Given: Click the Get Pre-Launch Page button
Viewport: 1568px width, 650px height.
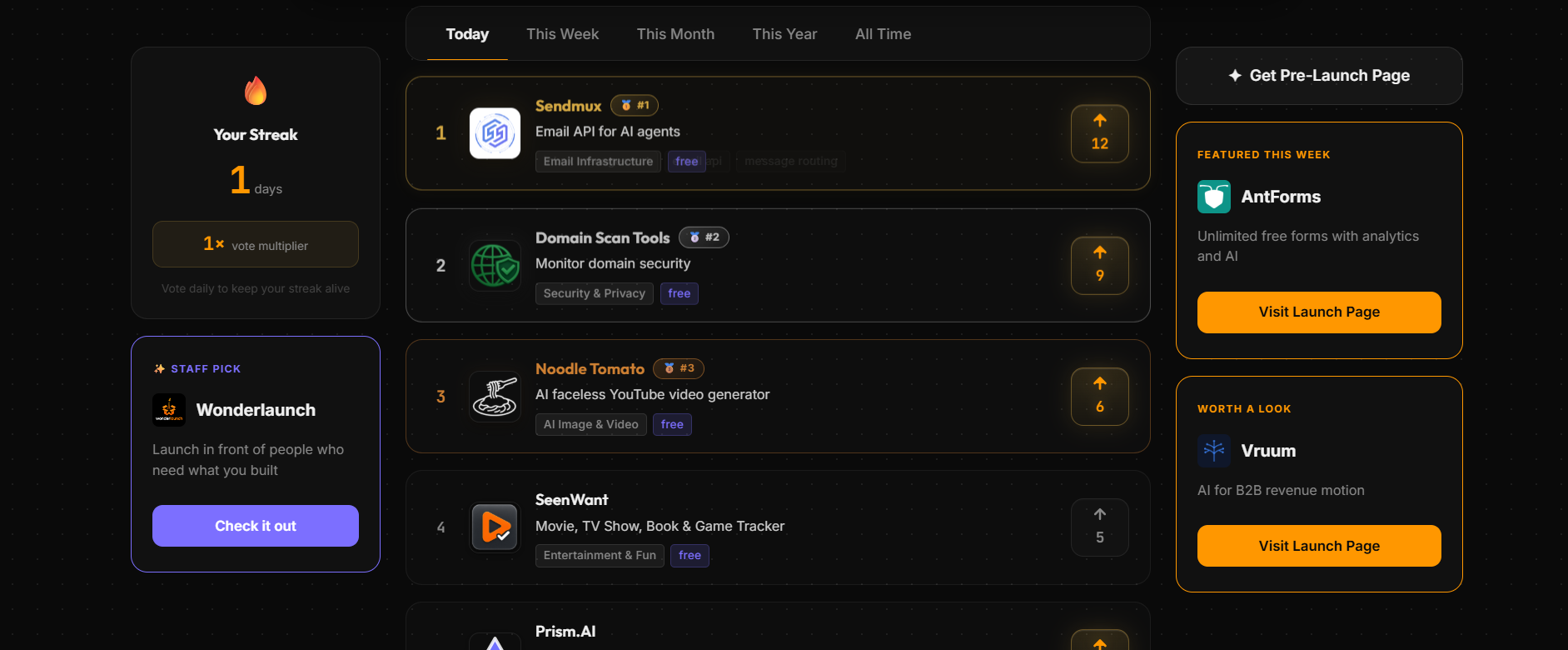Looking at the screenshot, I should point(1319,76).
